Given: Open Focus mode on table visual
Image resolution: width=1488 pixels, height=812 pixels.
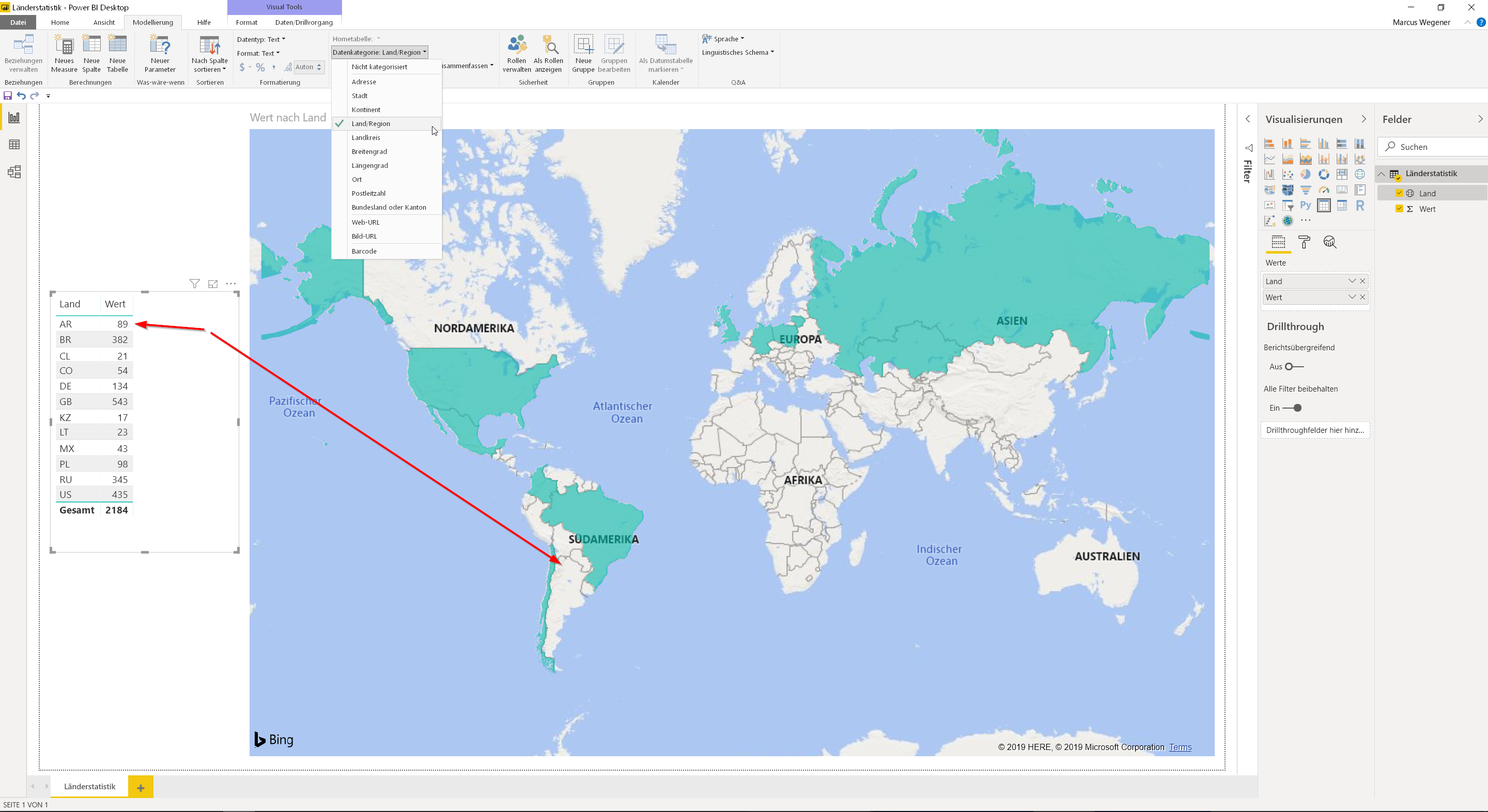Looking at the screenshot, I should 212,284.
